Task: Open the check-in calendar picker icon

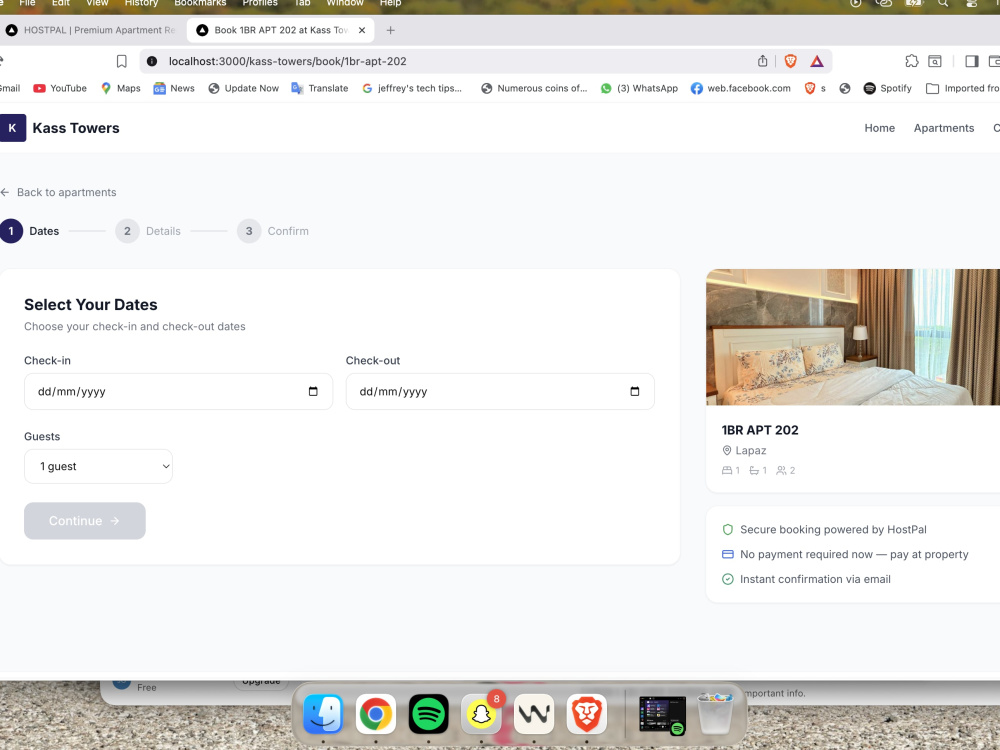Action: point(313,392)
